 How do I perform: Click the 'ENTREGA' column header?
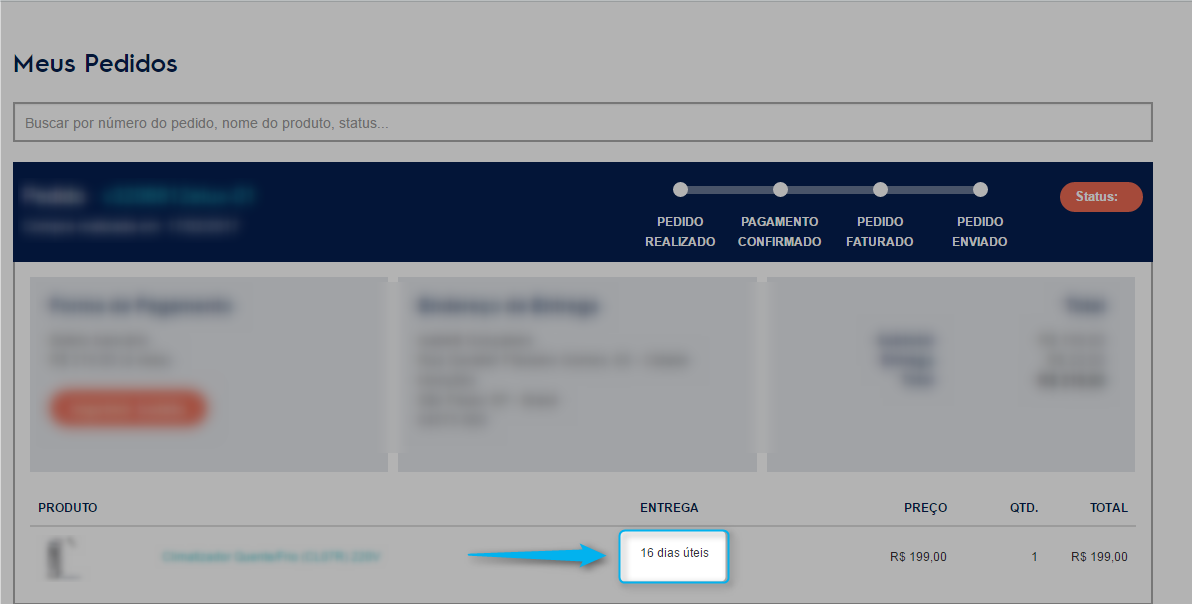669,508
